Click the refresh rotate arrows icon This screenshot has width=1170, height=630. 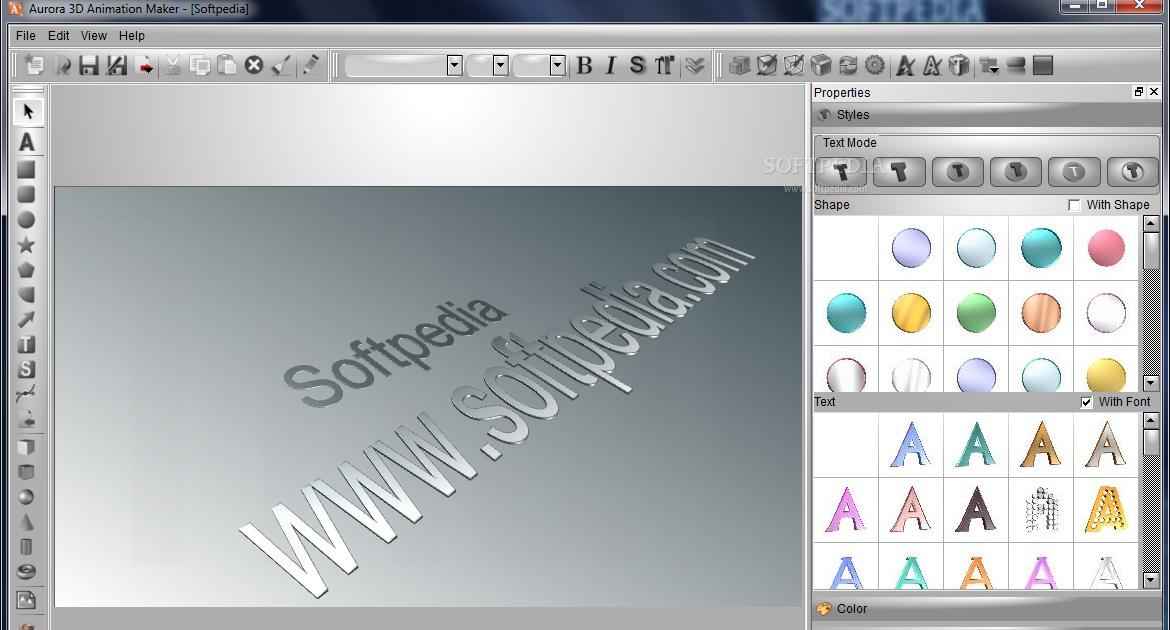(848, 66)
